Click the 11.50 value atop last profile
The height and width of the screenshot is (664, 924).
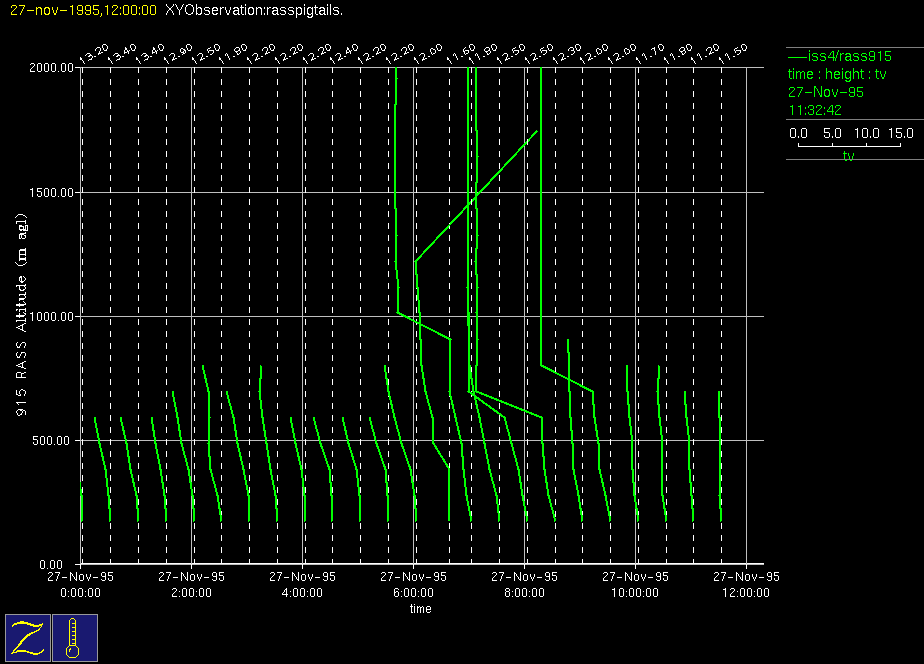click(733, 53)
